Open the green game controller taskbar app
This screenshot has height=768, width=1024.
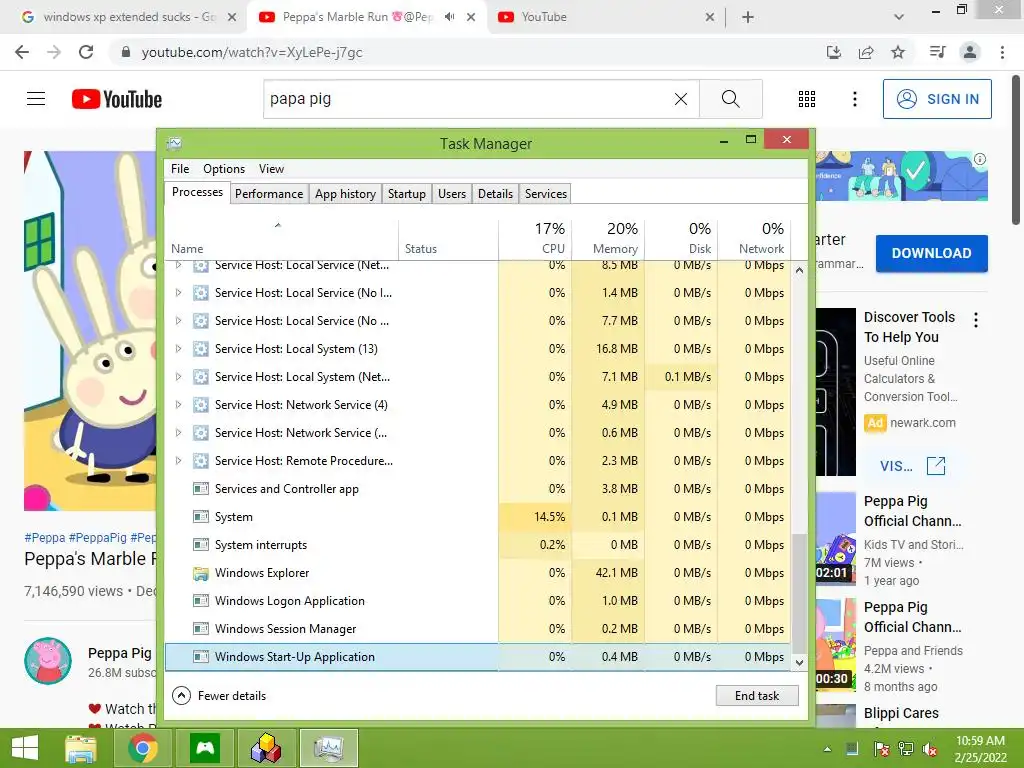205,748
